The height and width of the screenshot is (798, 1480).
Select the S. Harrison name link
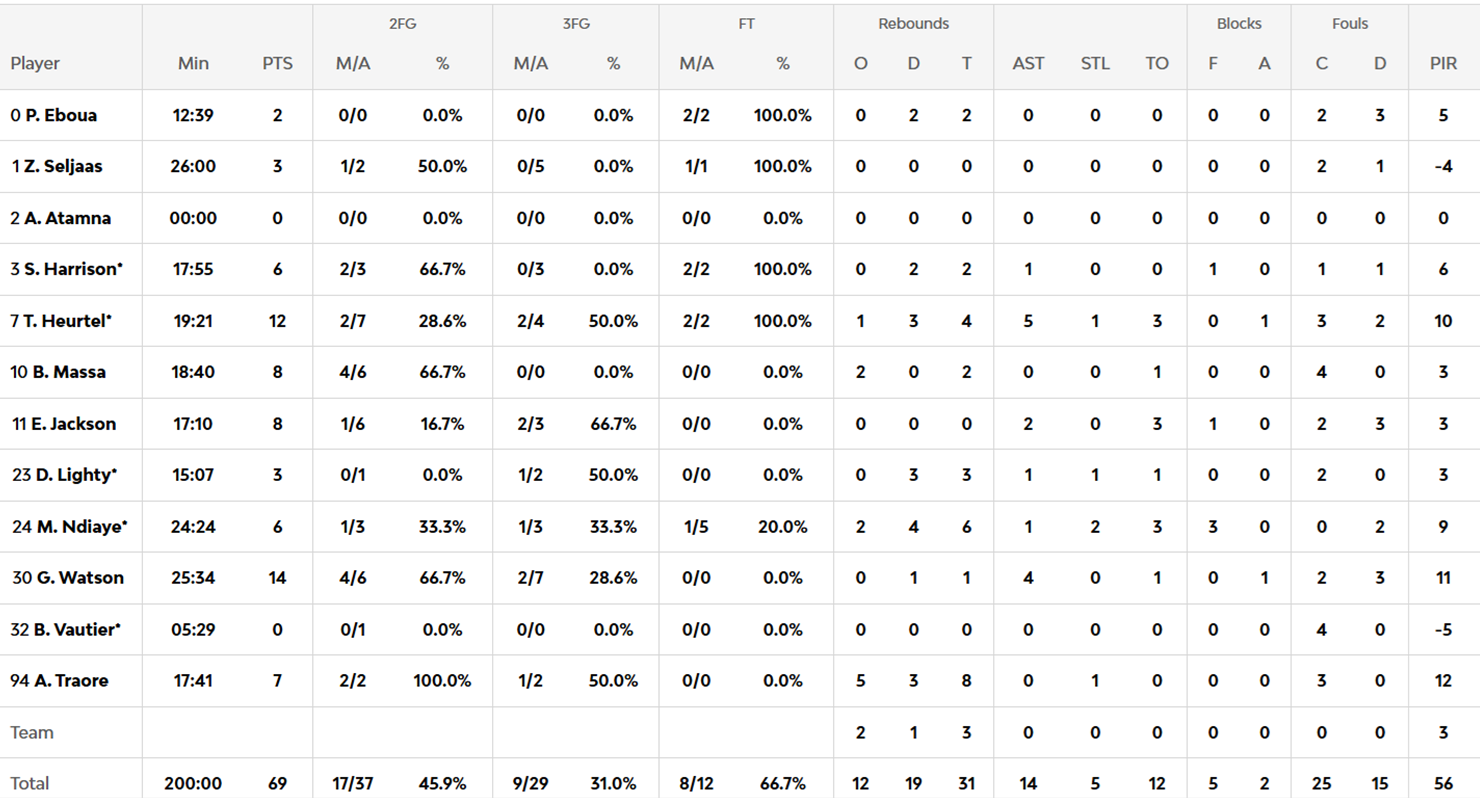coord(71,269)
